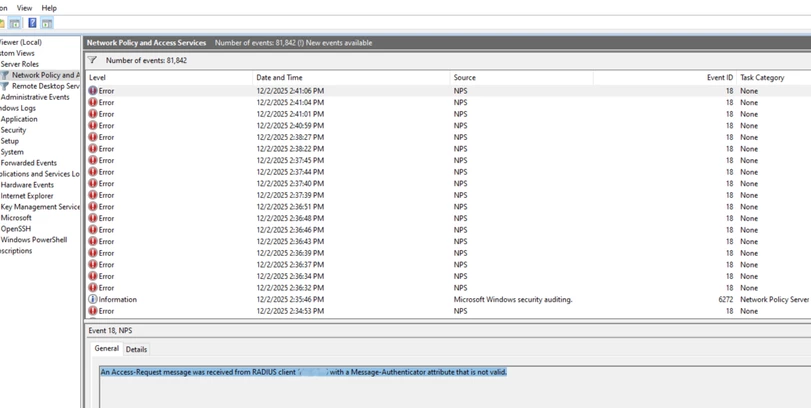Click the error icon of the 2:37:44 PM event
The height and width of the screenshot is (408, 811).
[x=93, y=172]
